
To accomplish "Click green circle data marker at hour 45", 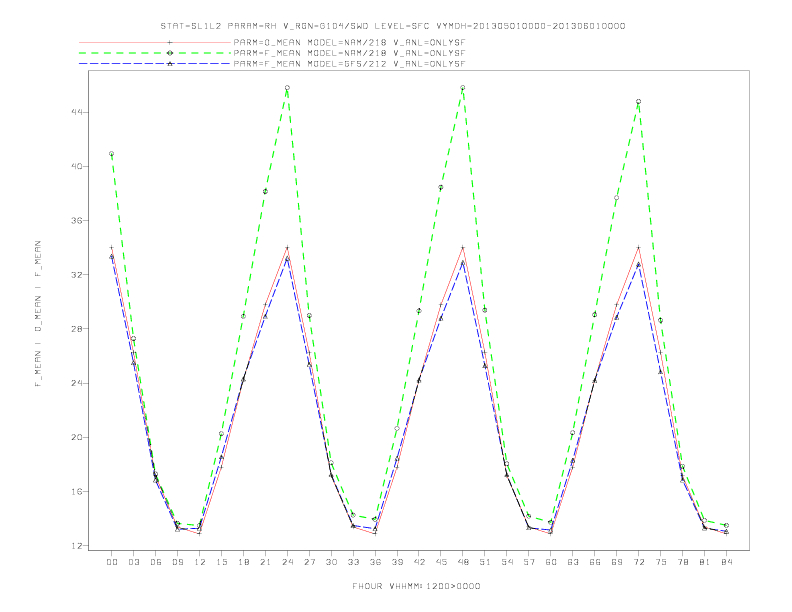I will pos(441,187).
